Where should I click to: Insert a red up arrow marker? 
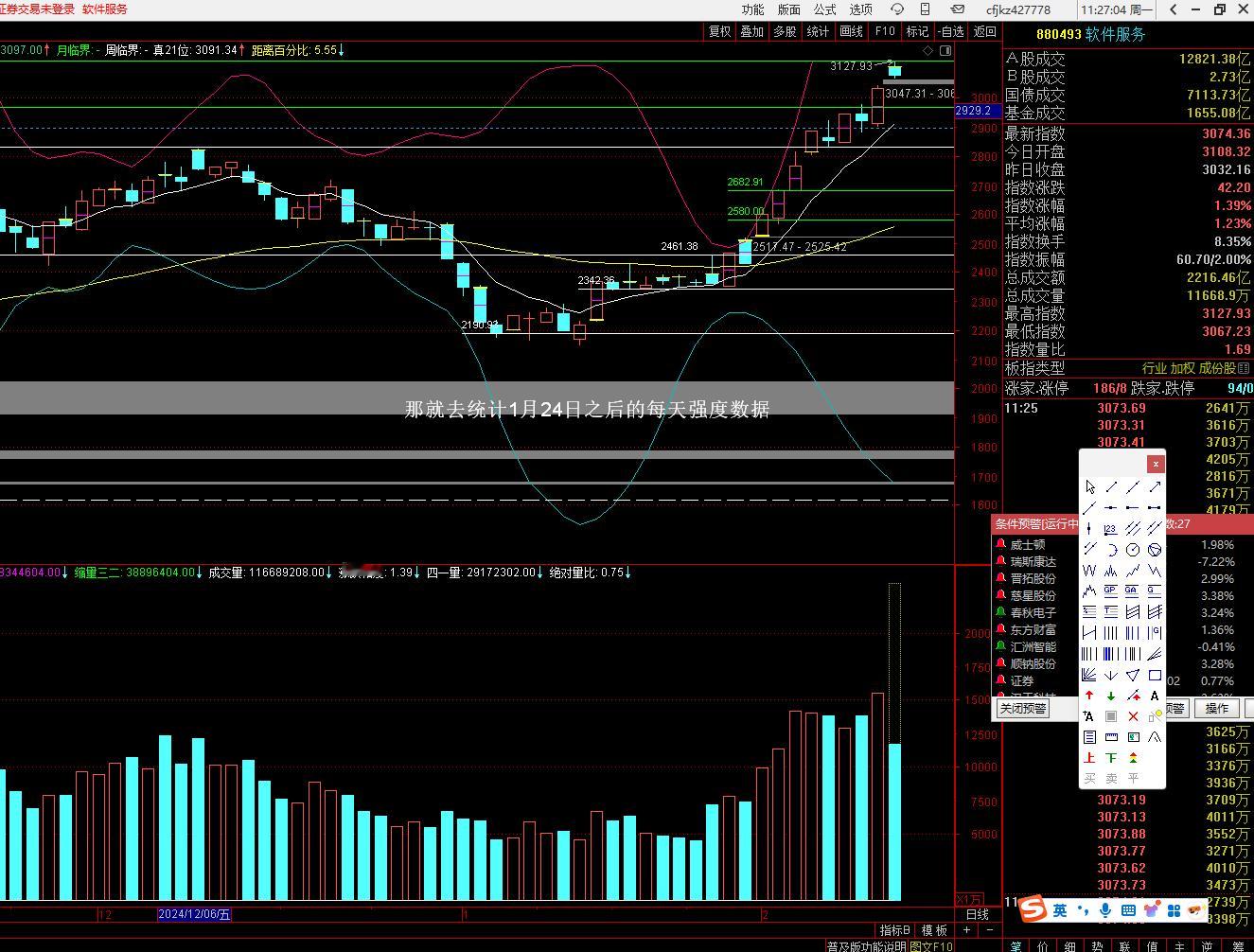pos(1089,696)
